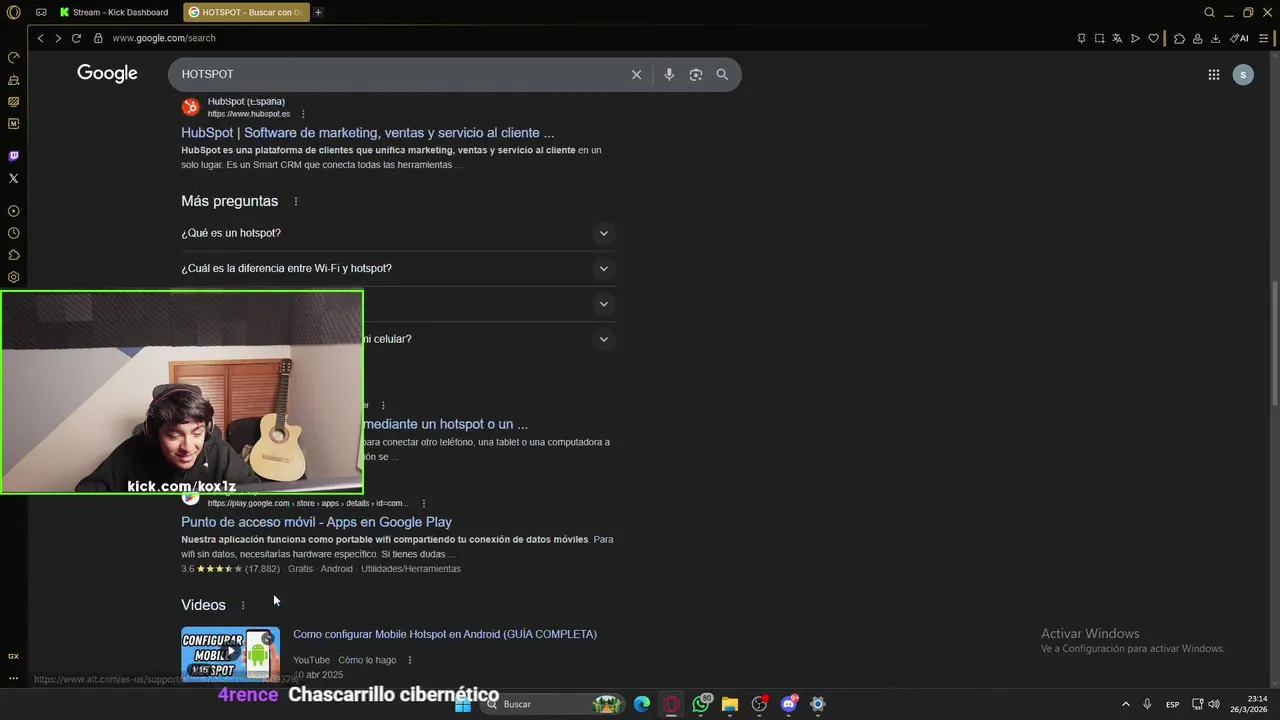The image size is (1280, 720).
Task: Open Twitch in the sidebar
Action: (x=13, y=156)
